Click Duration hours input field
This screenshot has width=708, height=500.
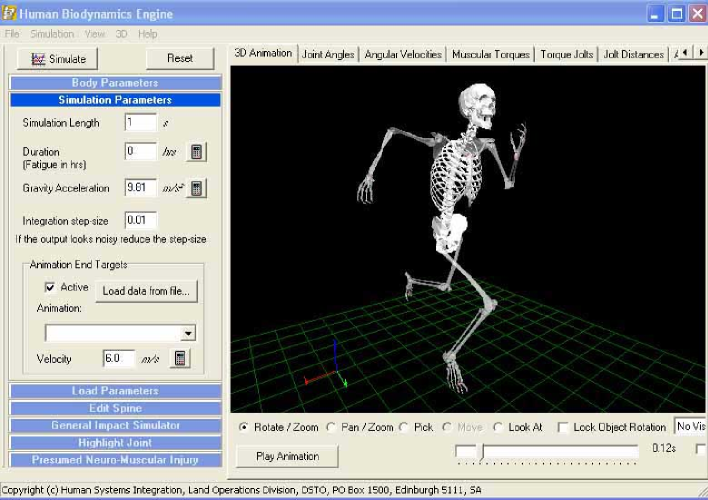[x=141, y=151]
